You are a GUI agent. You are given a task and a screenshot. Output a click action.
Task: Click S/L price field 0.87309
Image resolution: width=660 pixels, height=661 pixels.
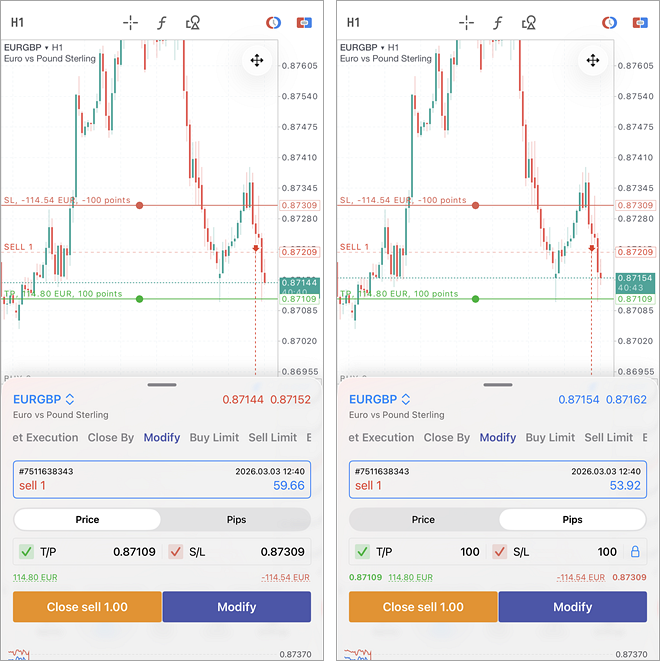[x=282, y=551]
